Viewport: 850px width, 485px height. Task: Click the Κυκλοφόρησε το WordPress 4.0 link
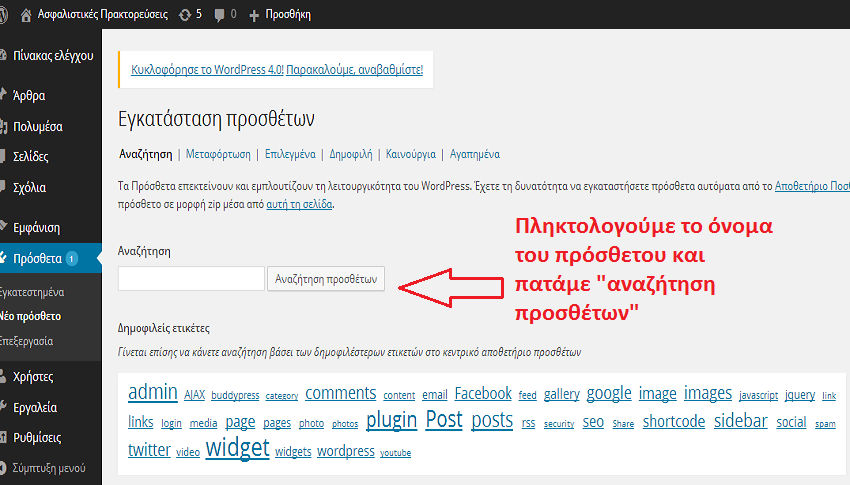point(207,70)
